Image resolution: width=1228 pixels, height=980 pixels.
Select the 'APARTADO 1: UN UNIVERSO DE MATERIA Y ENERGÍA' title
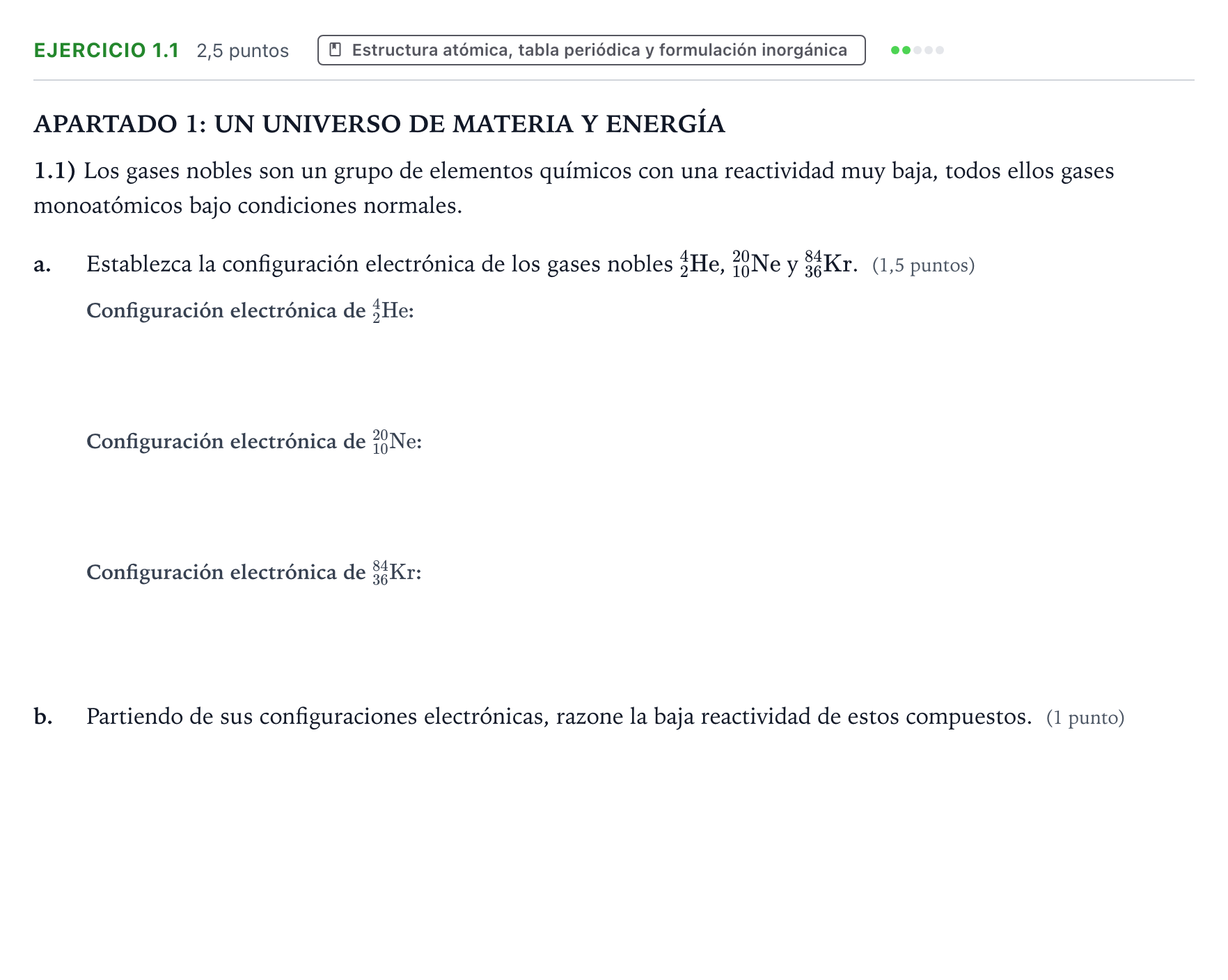coord(379,124)
